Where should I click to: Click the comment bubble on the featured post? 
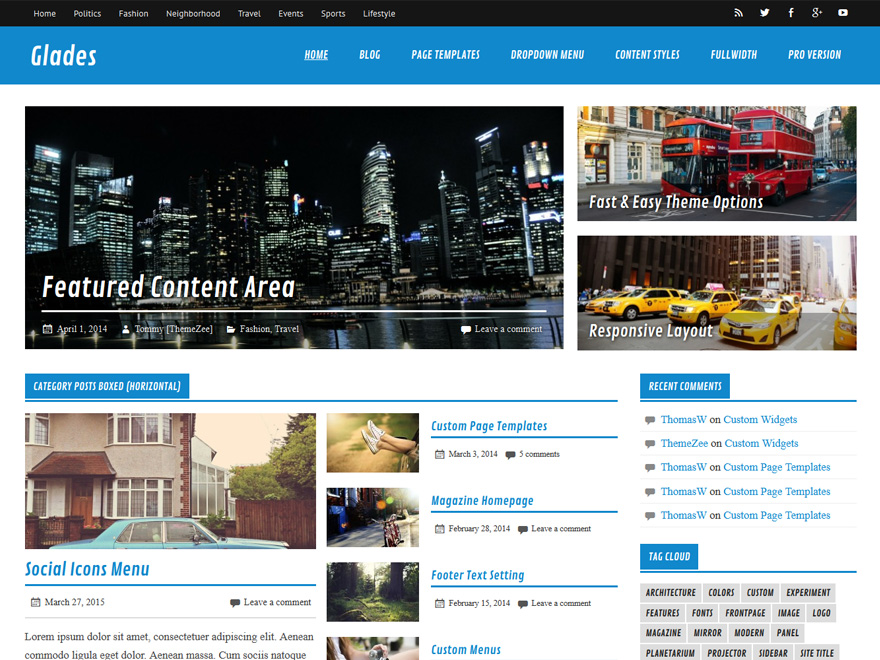click(466, 328)
